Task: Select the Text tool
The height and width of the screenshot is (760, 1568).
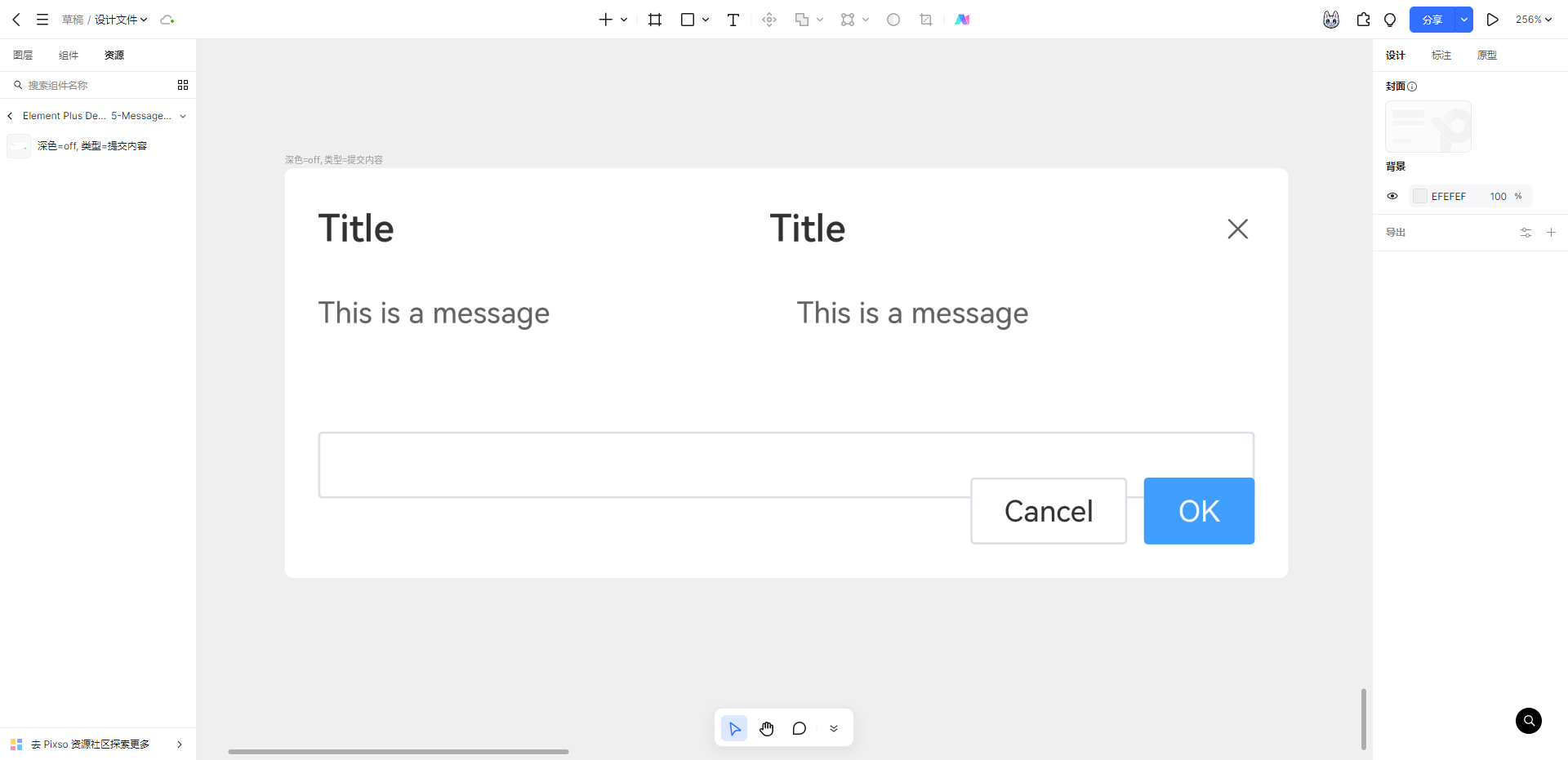Action: click(x=733, y=20)
